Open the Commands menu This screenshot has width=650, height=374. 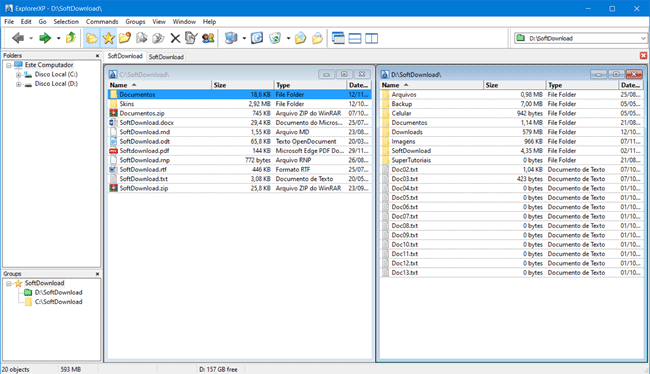coord(102,22)
